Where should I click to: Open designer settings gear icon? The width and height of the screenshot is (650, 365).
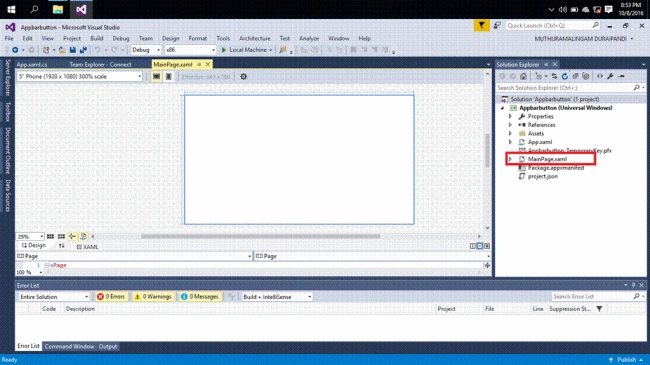click(243, 77)
